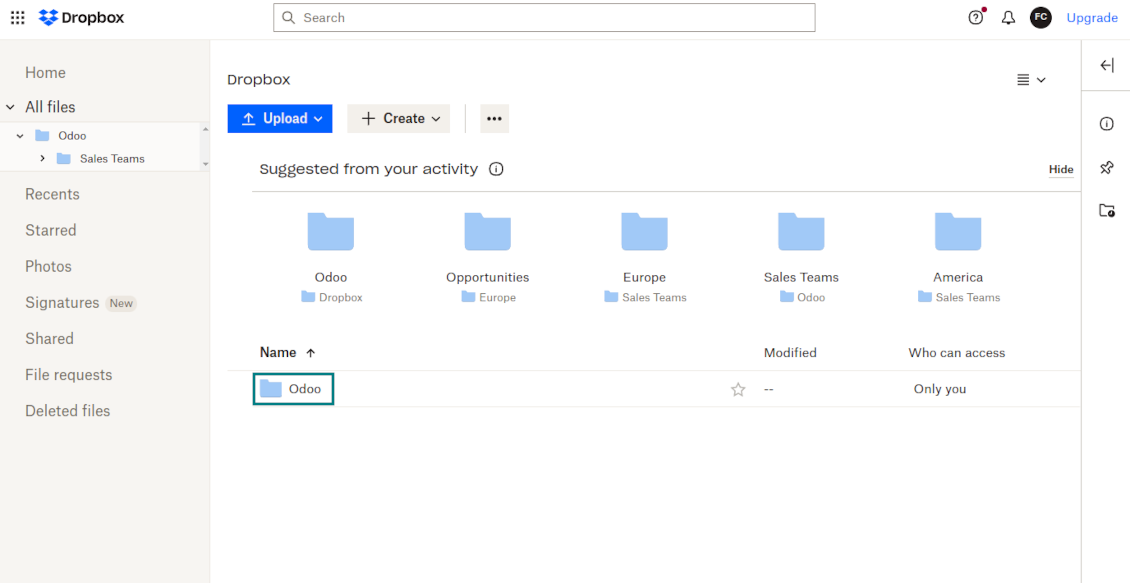Click the Modified column header
This screenshot has height=583, width=1130.
pyautogui.click(x=790, y=352)
